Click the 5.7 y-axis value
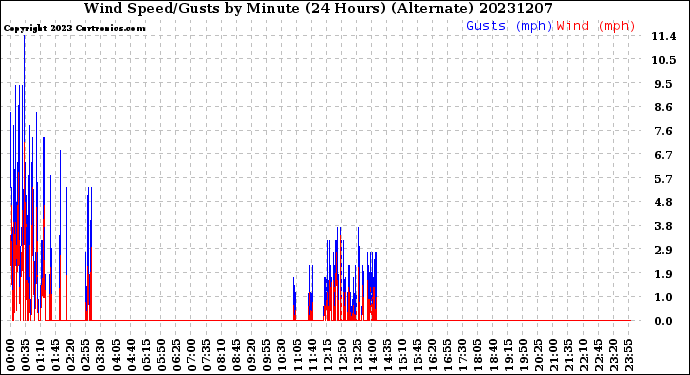The width and height of the screenshot is (690, 375). coord(664,179)
